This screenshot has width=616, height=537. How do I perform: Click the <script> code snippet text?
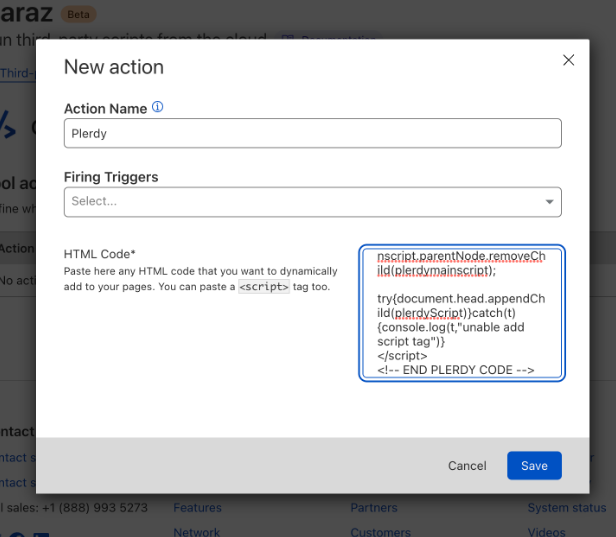[264, 286]
